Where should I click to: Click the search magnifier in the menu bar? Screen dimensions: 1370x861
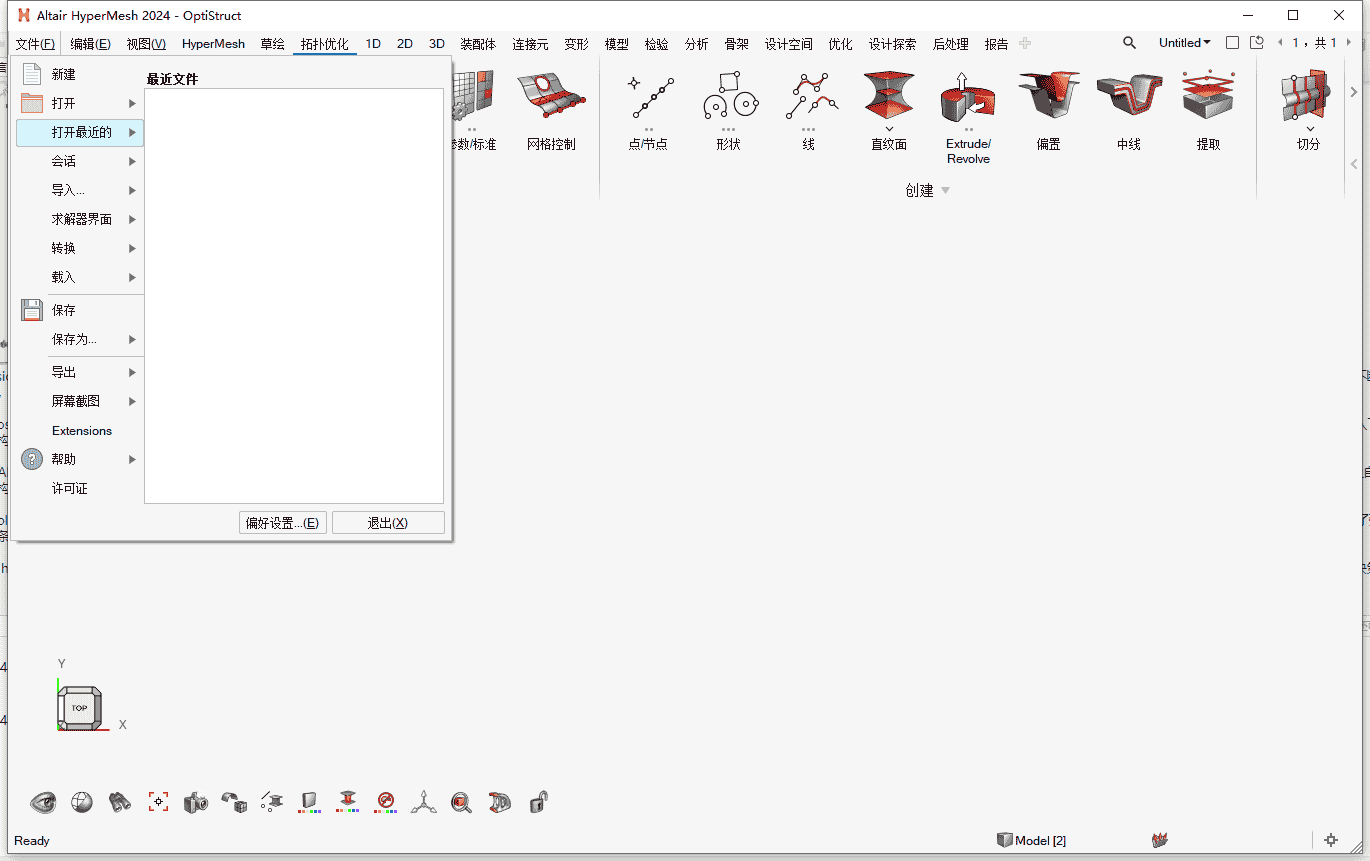click(1129, 43)
